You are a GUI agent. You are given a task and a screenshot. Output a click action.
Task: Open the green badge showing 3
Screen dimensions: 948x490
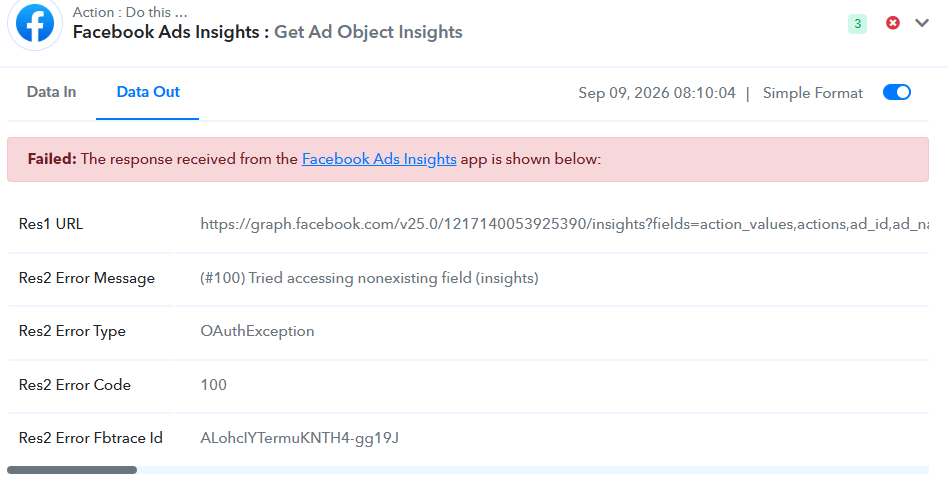pos(857,24)
